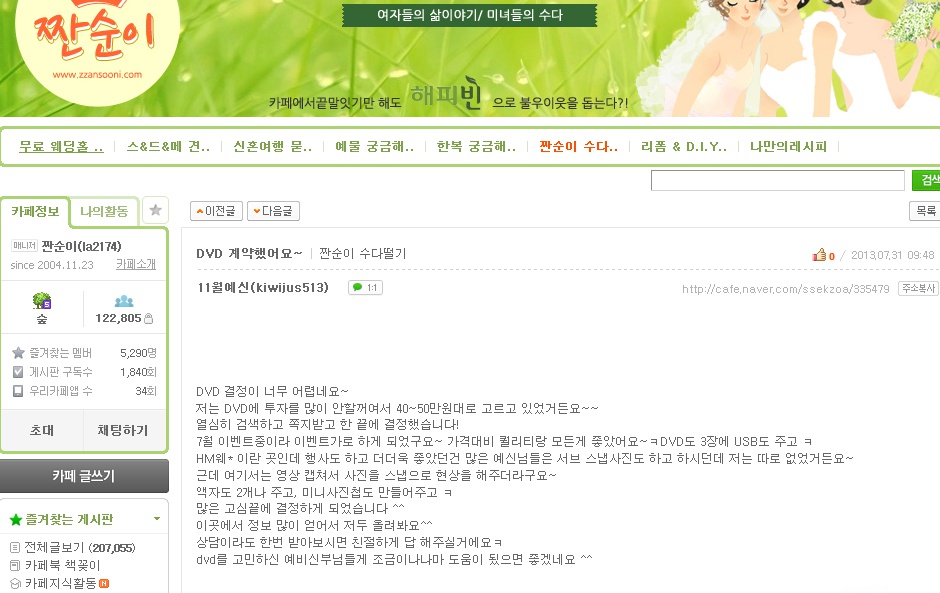Click the 카페소개 link
940x593 pixels.
[x=136, y=264]
